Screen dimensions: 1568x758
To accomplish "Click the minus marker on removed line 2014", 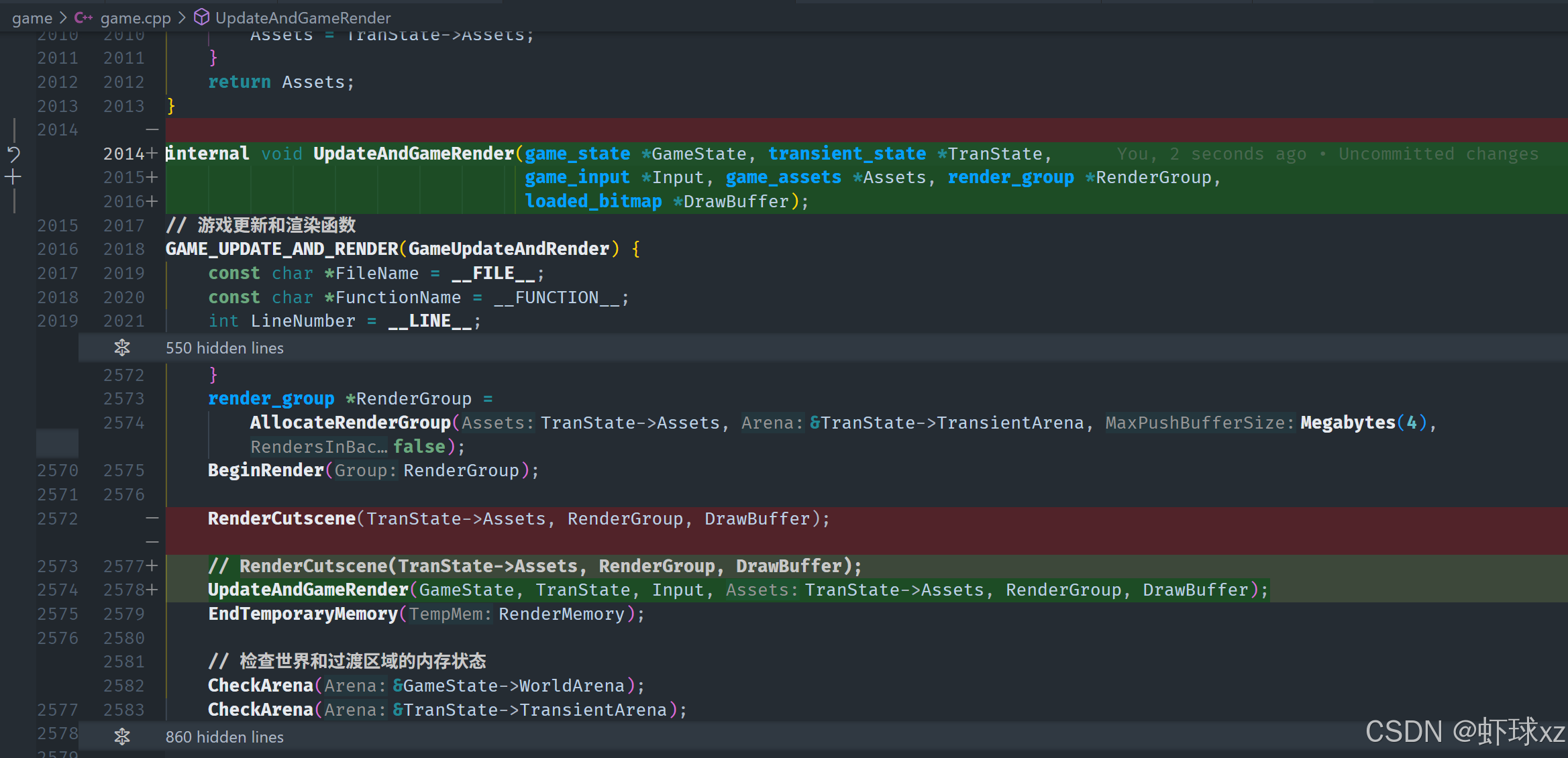I will [152, 129].
